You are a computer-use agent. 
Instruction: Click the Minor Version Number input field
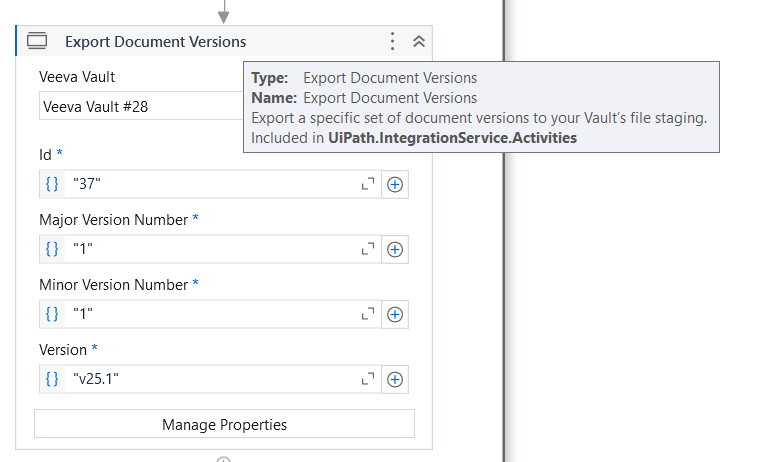coord(211,314)
